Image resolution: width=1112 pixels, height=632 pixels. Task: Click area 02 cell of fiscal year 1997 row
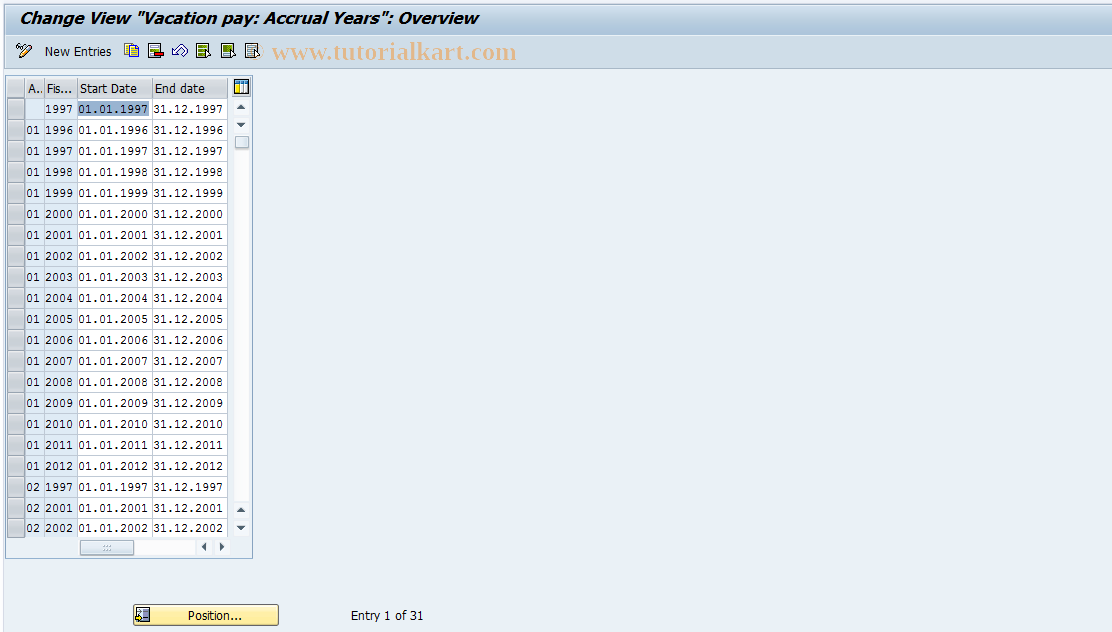point(33,487)
